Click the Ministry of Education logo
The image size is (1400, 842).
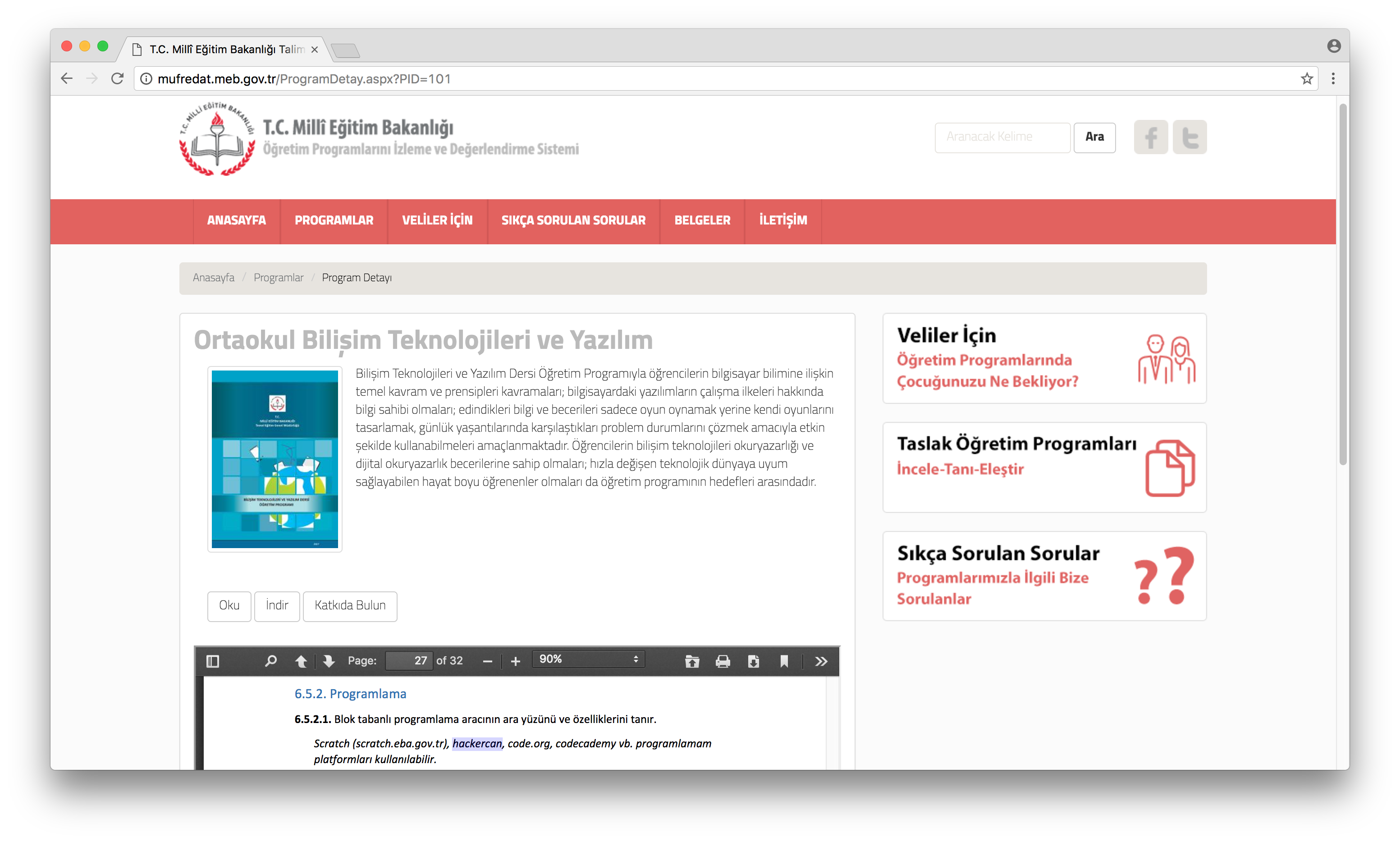pyautogui.click(x=217, y=139)
